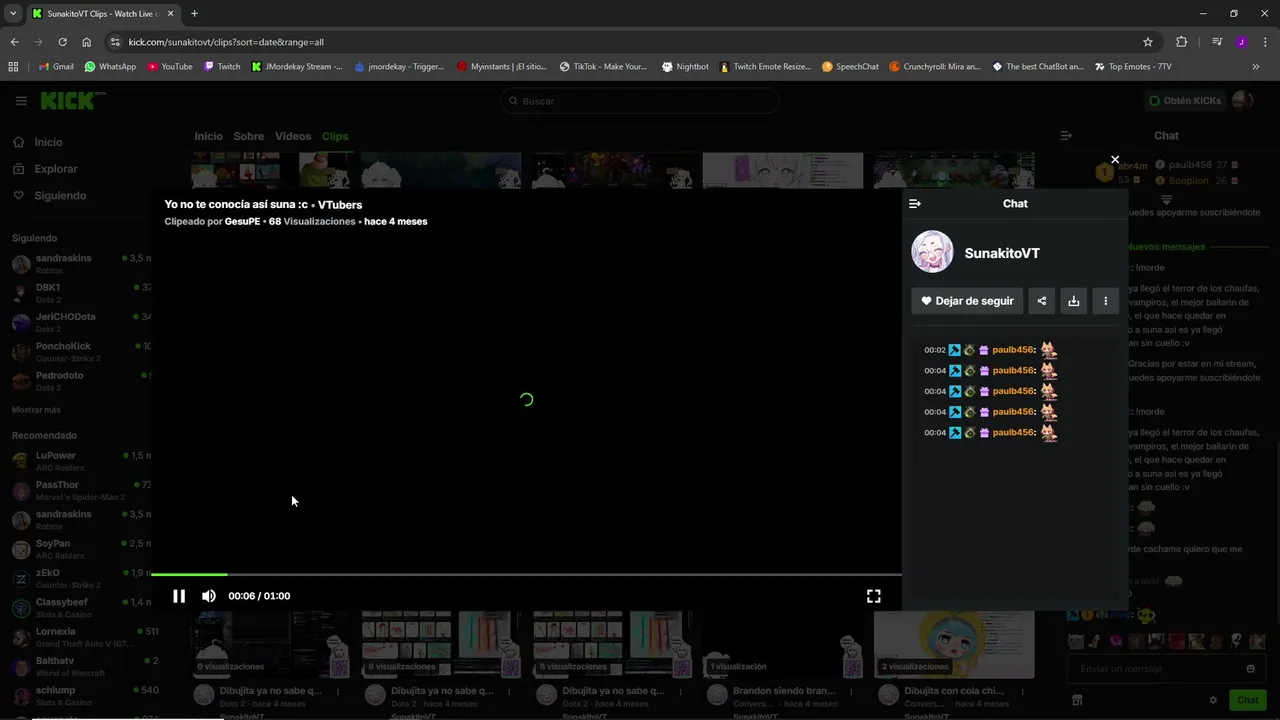1280x720 pixels.
Task: Share the clip
Action: click(x=1042, y=301)
